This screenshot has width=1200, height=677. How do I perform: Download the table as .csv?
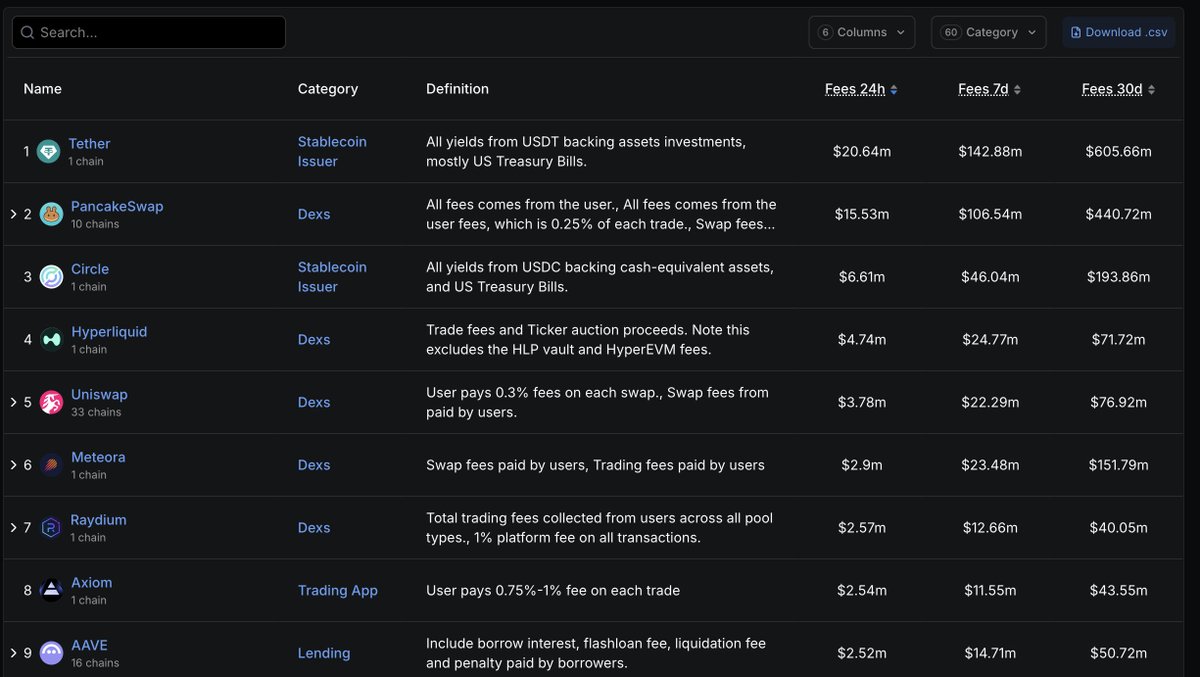point(1119,32)
